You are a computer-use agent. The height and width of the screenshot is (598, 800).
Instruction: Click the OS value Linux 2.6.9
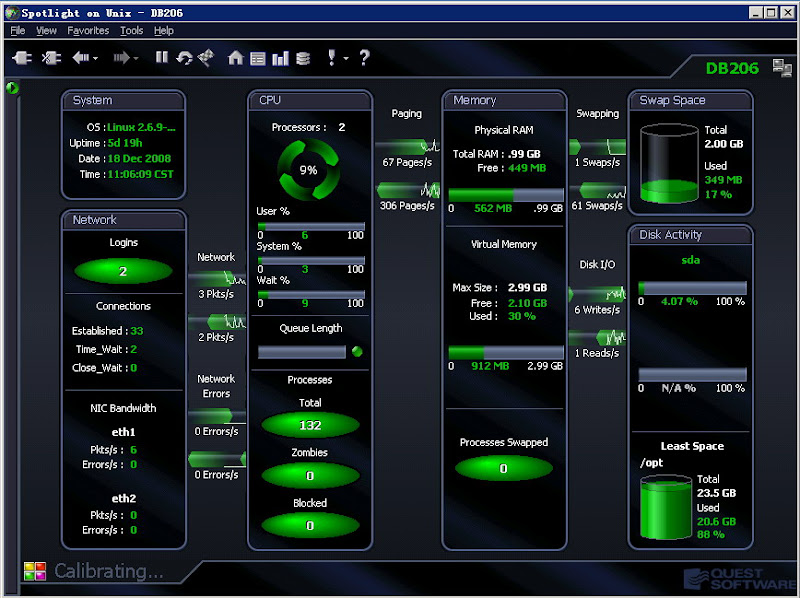click(x=141, y=127)
